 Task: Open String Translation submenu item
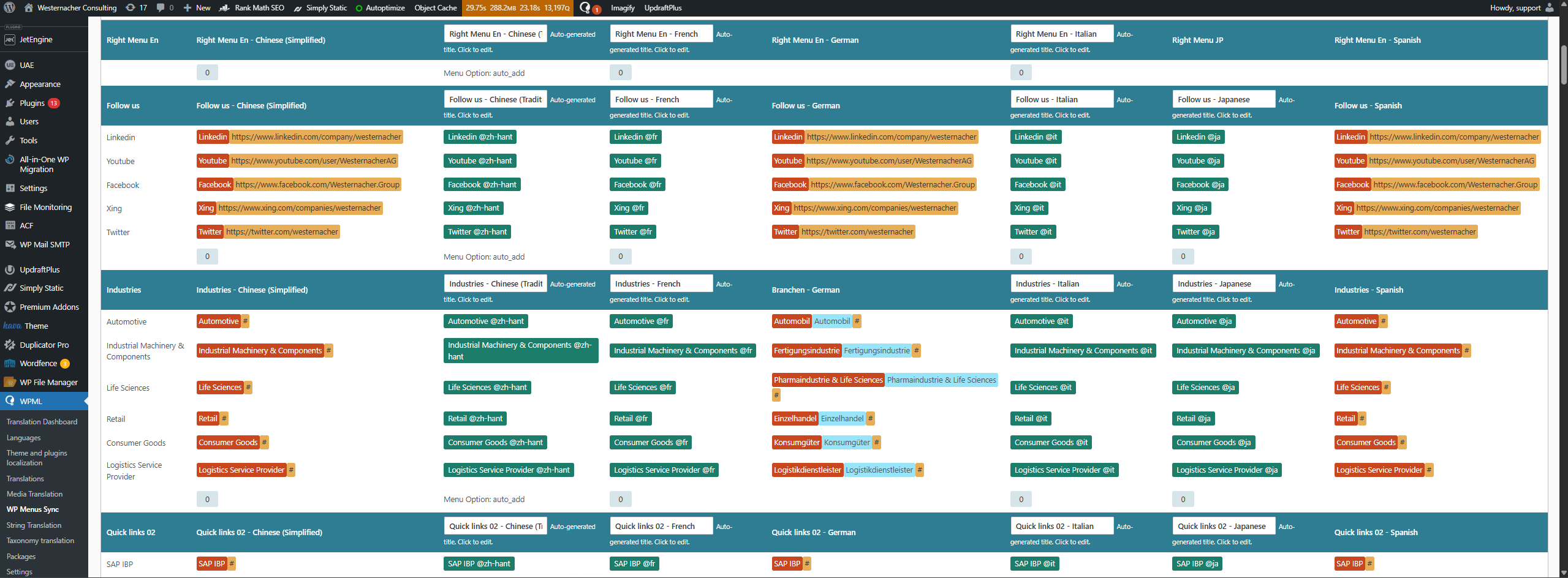pos(34,525)
